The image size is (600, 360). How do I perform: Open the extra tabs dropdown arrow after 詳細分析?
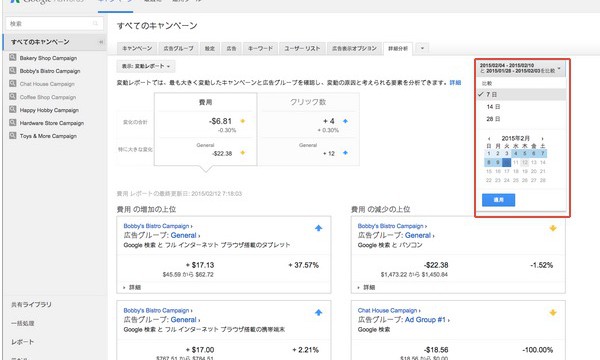point(422,48)
